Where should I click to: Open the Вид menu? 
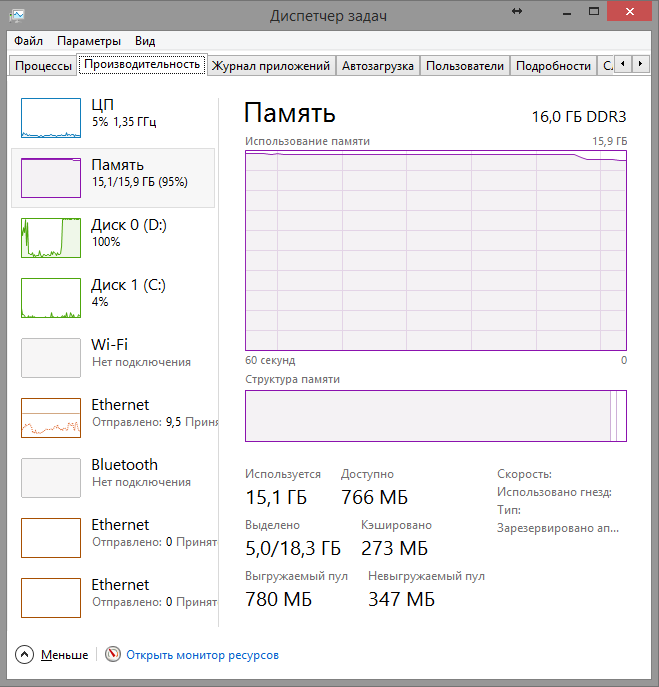145,41
